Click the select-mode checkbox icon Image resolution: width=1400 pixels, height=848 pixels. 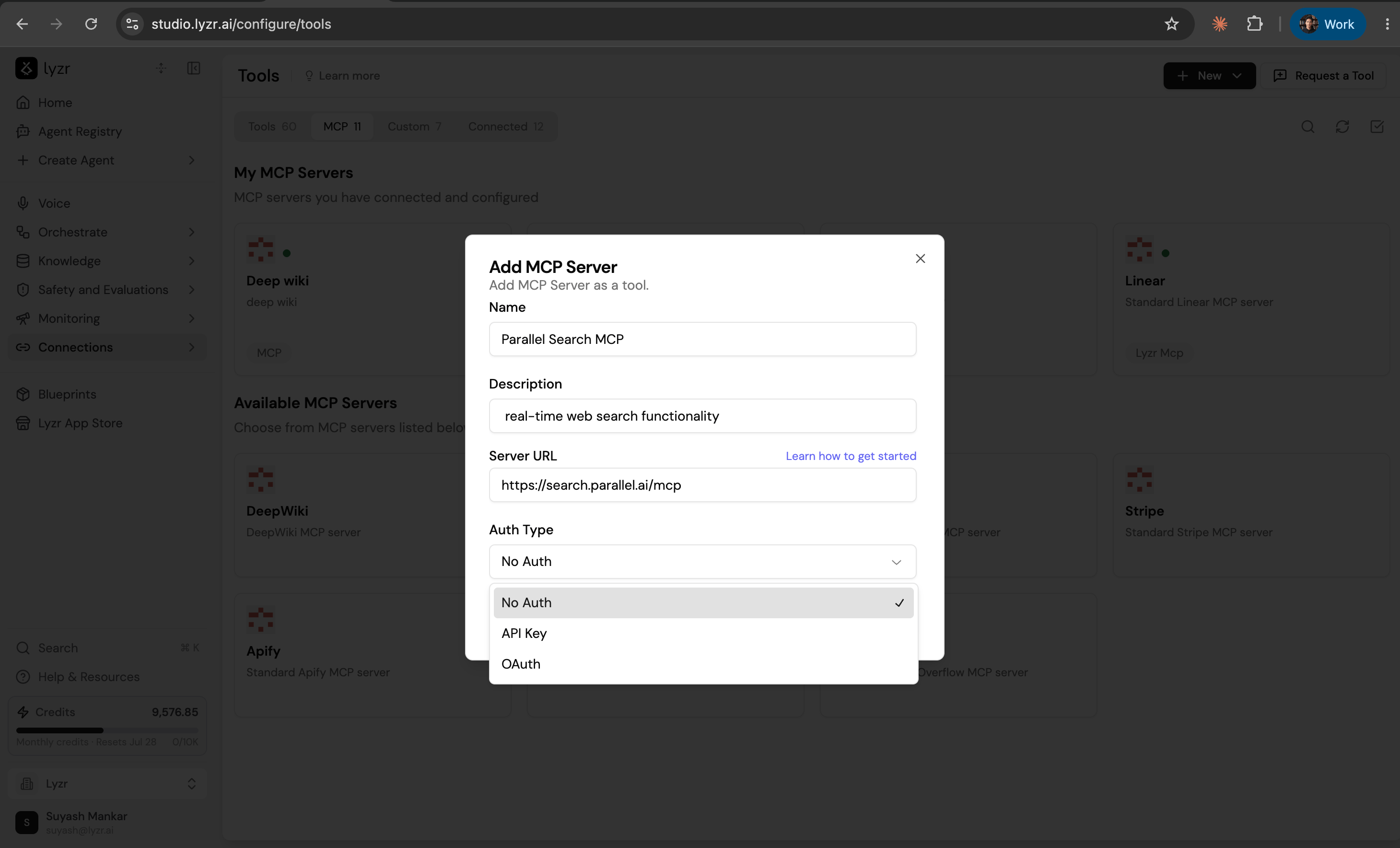(1377, 126)
